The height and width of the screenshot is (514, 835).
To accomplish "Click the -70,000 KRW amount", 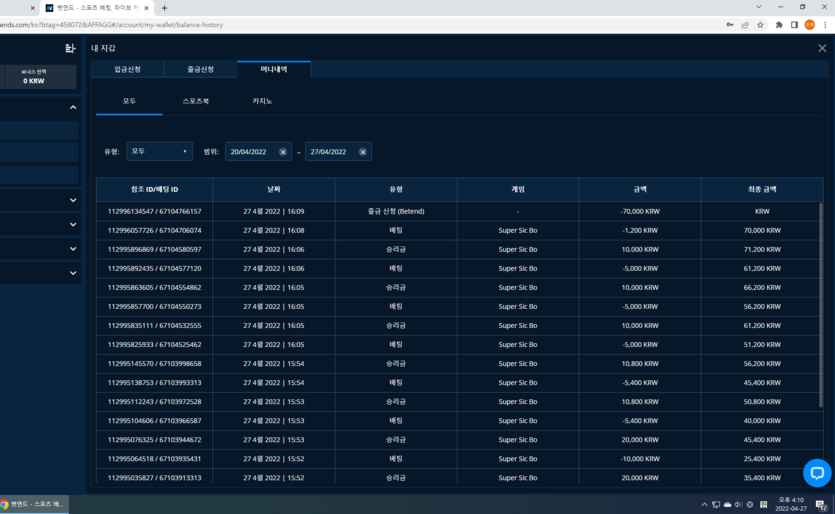I will [x=640, y=211].
